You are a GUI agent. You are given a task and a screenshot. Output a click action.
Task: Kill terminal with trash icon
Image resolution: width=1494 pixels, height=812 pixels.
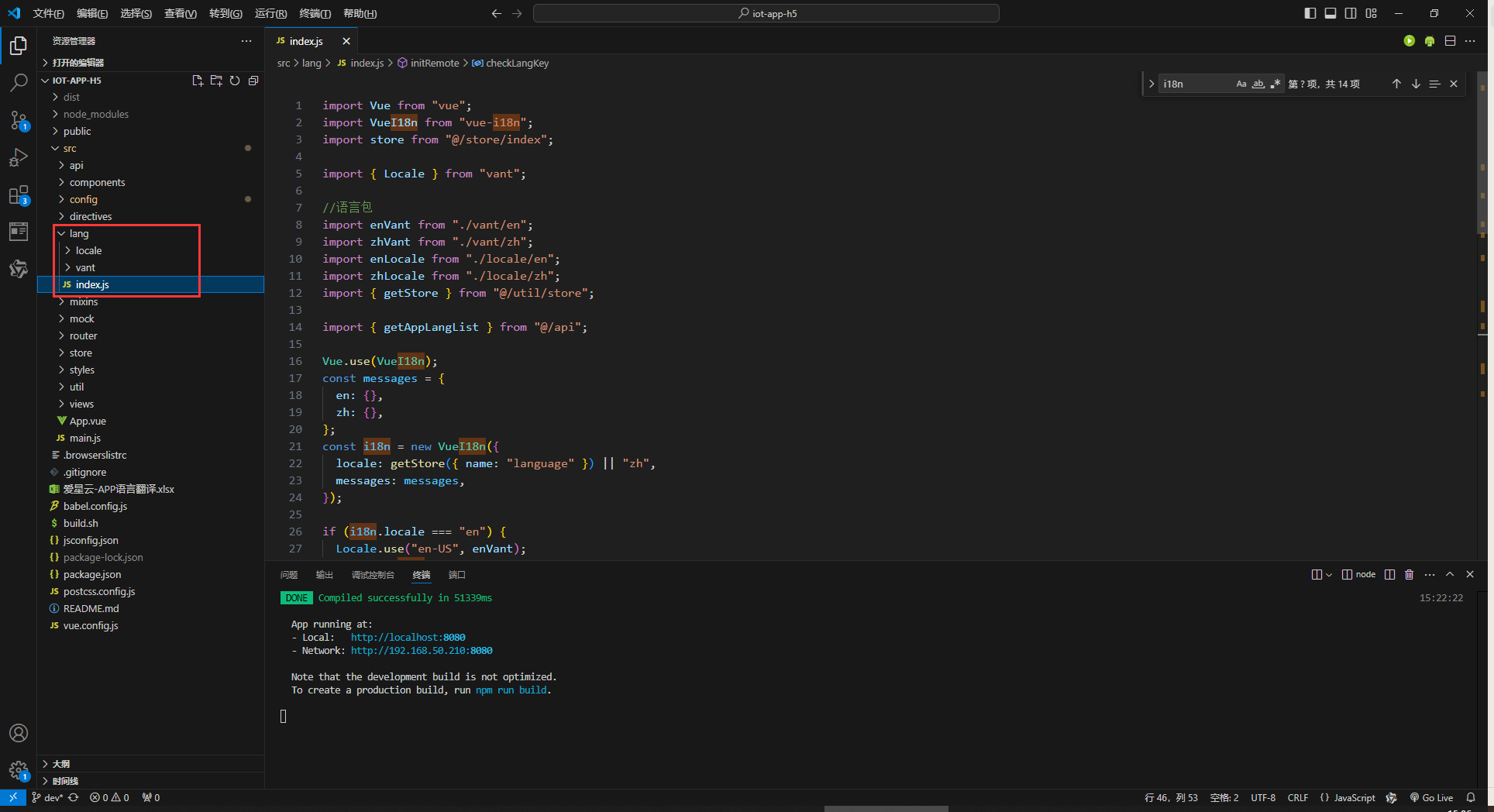click(1410, 574)
